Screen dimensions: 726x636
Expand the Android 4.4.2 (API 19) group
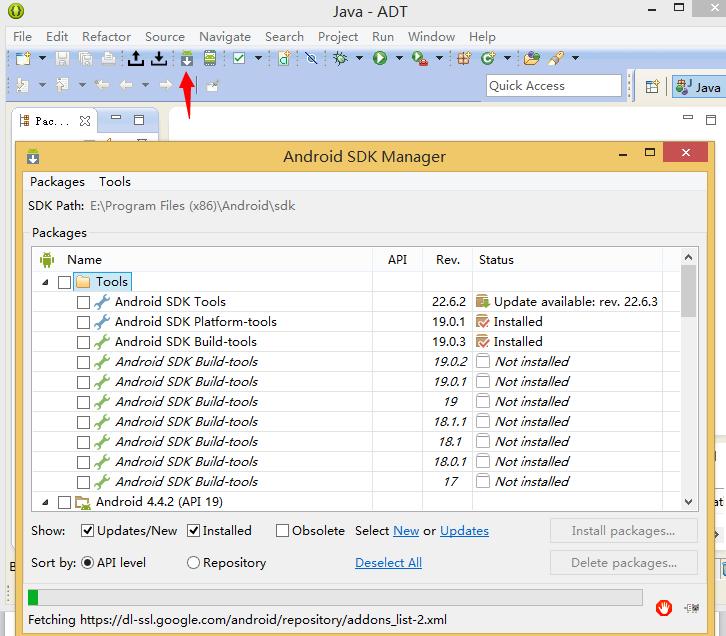tap(45, 502)
